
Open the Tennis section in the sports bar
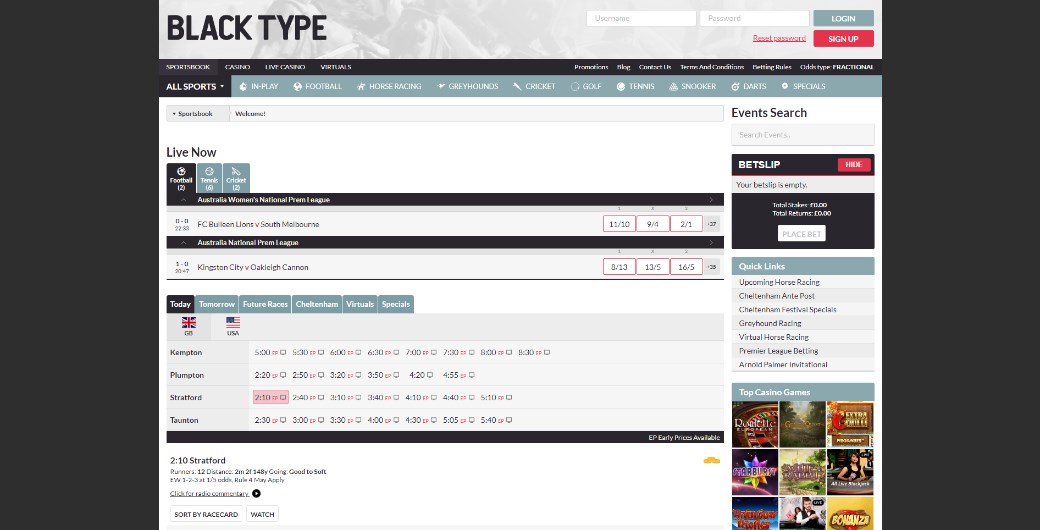pos(635,86)
